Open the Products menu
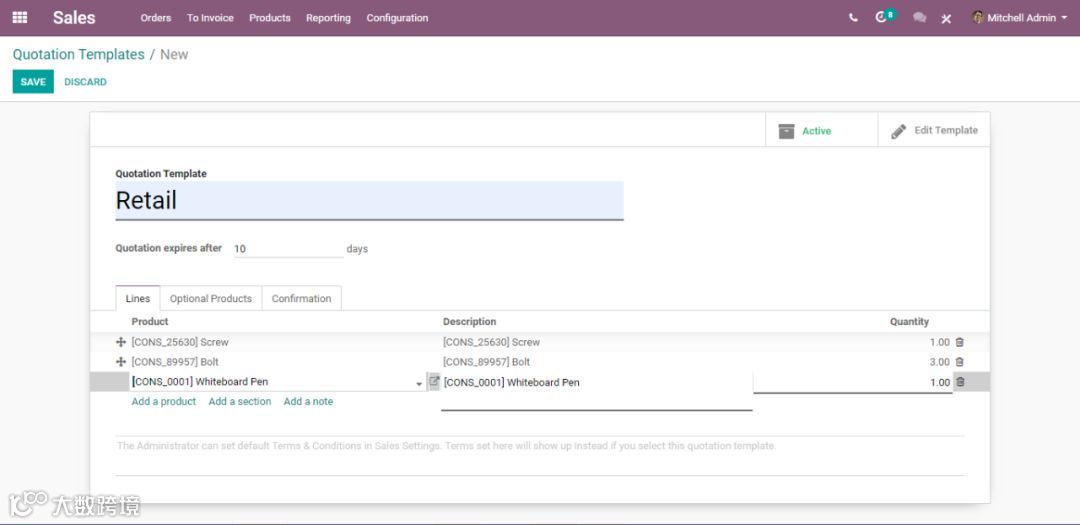This screenshot has width=1080, height=525. 270,18
